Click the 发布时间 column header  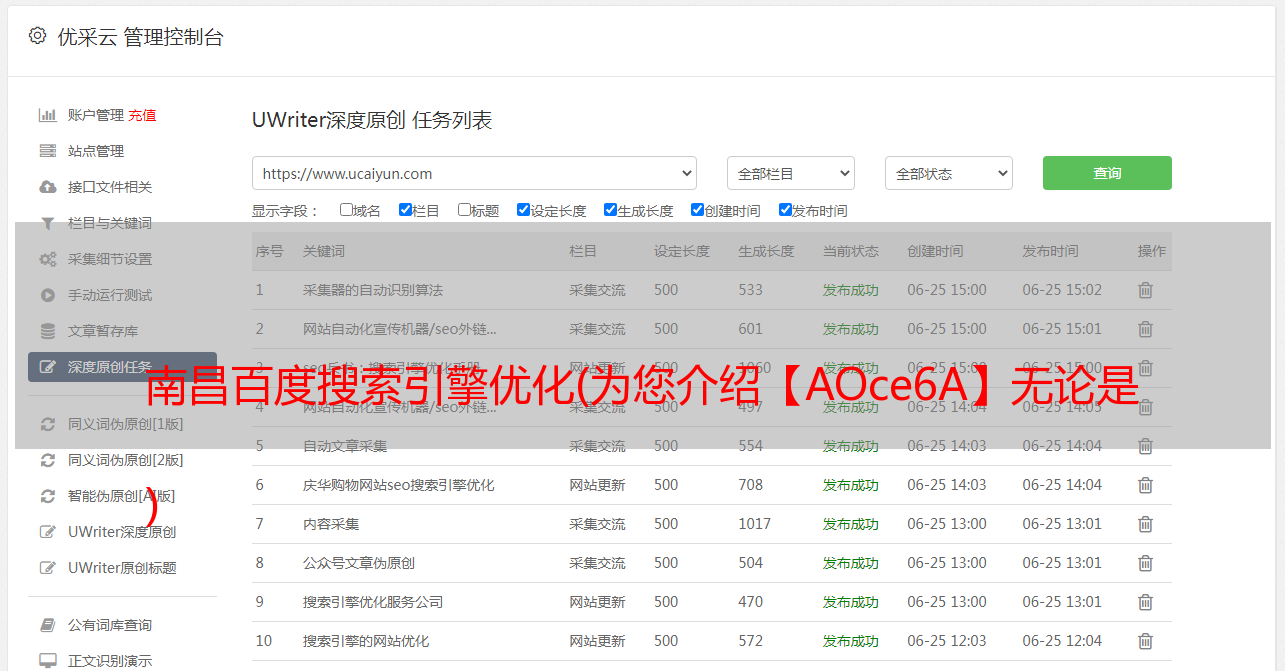click(x=1050, y=251)
